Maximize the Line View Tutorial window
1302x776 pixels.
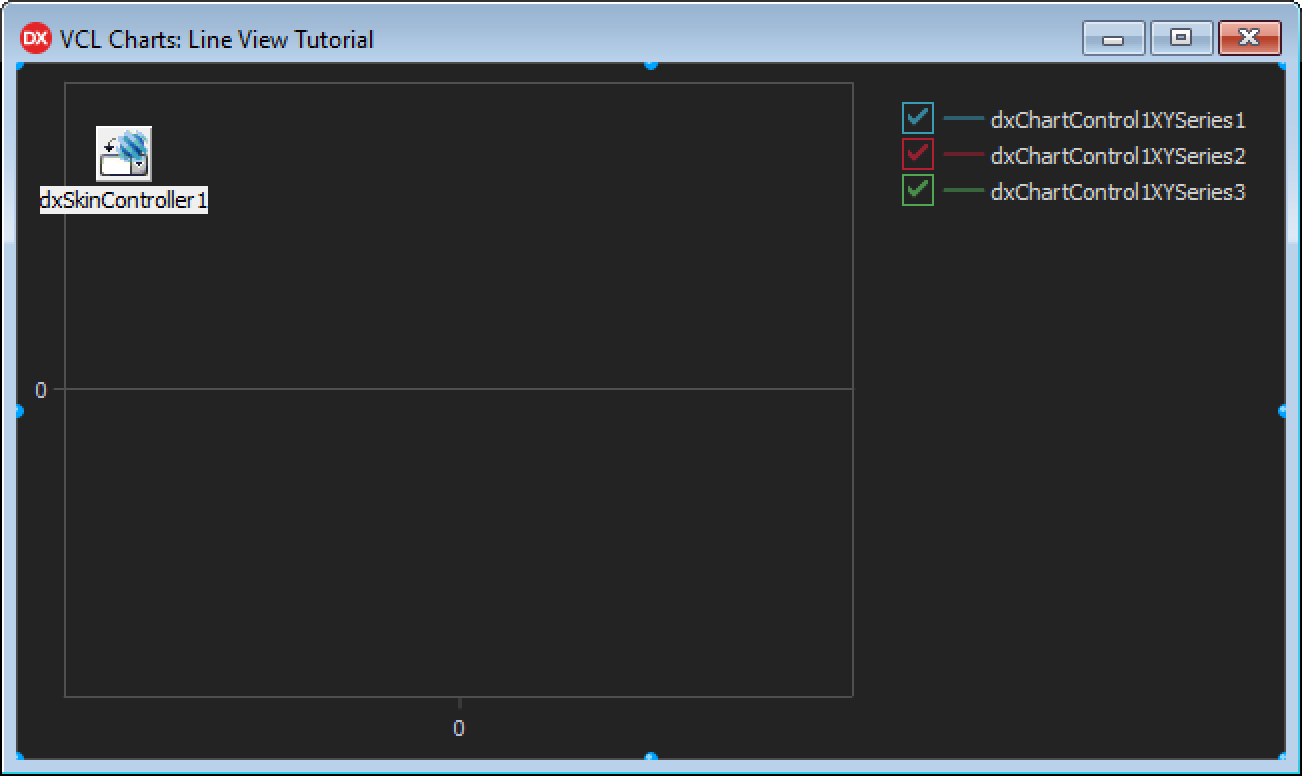(x=1181, y=39)
